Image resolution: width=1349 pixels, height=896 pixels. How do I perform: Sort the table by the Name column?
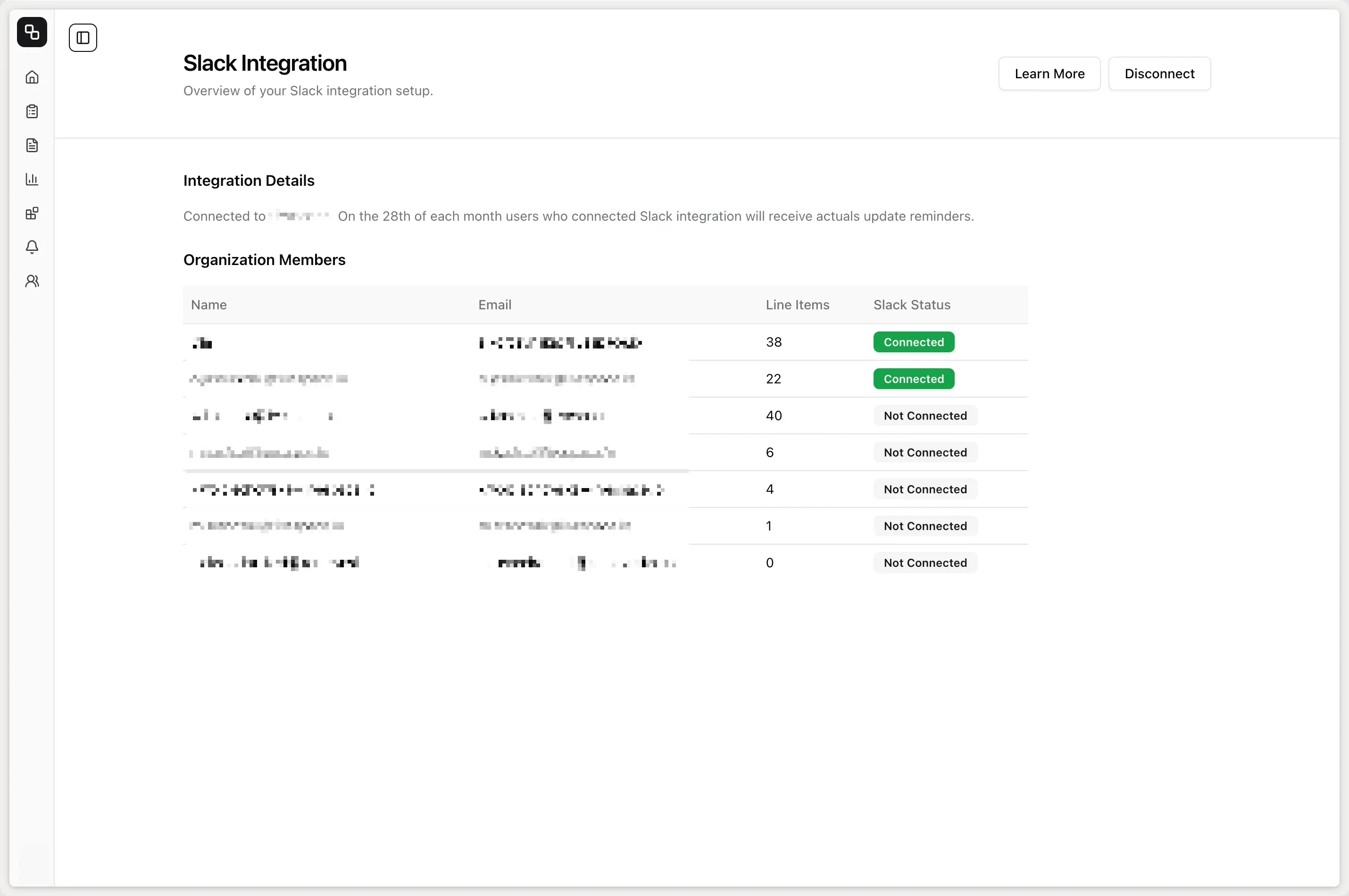208,305
